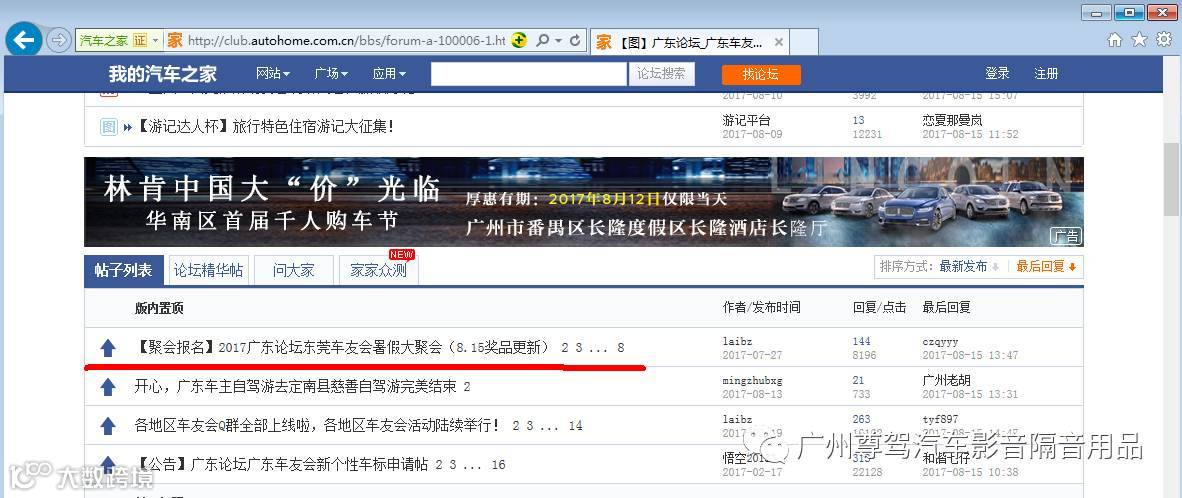Open the 登录 login link

coord(997,74)
